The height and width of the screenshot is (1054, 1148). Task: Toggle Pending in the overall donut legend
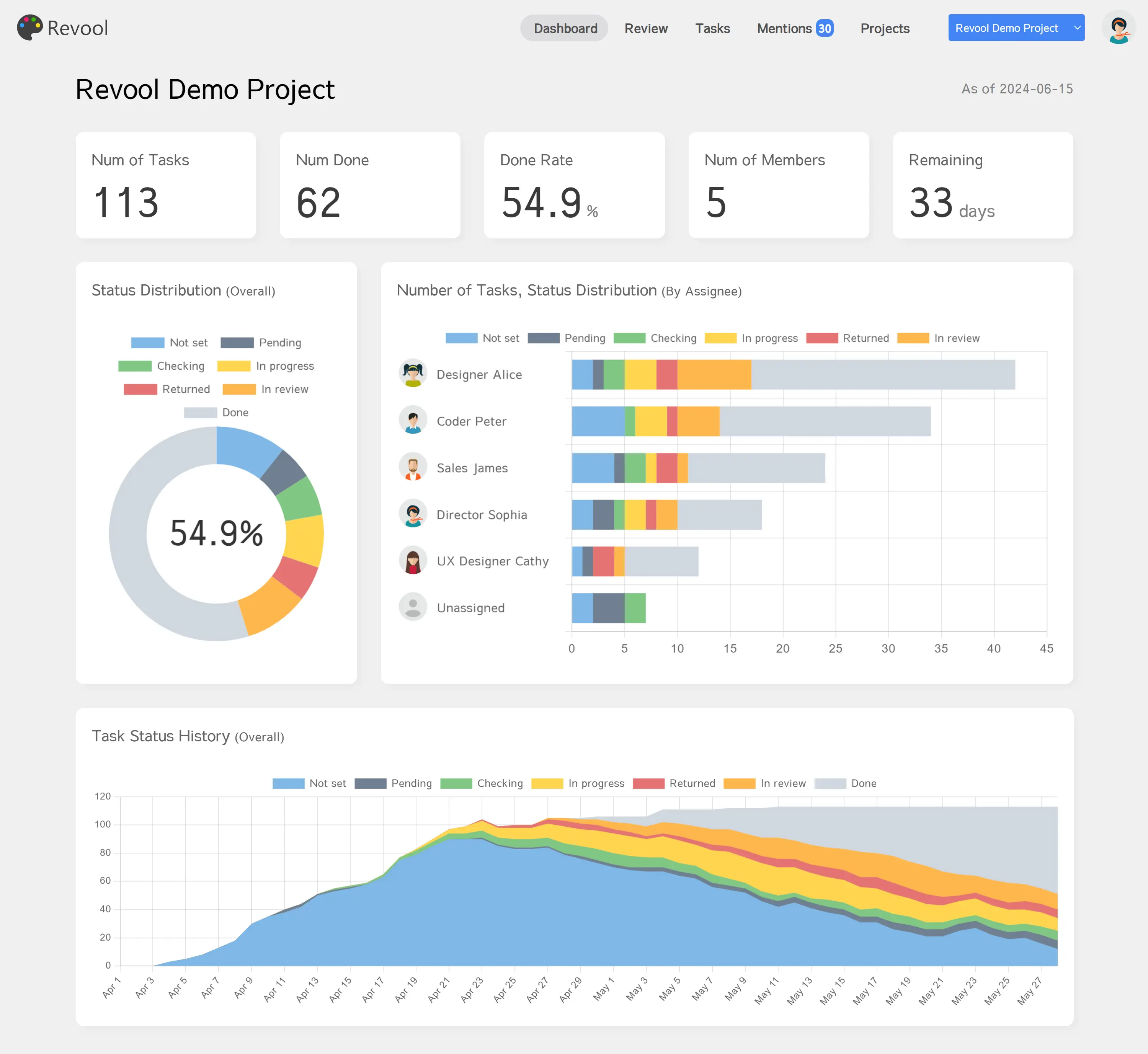[x=261, y=343]
